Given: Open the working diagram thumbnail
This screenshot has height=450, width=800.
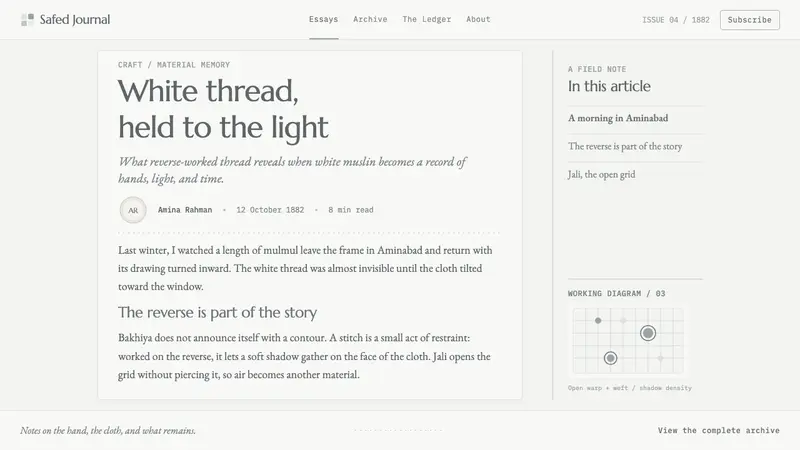Looking at the screenshot, I should click(x=628, y=341).
